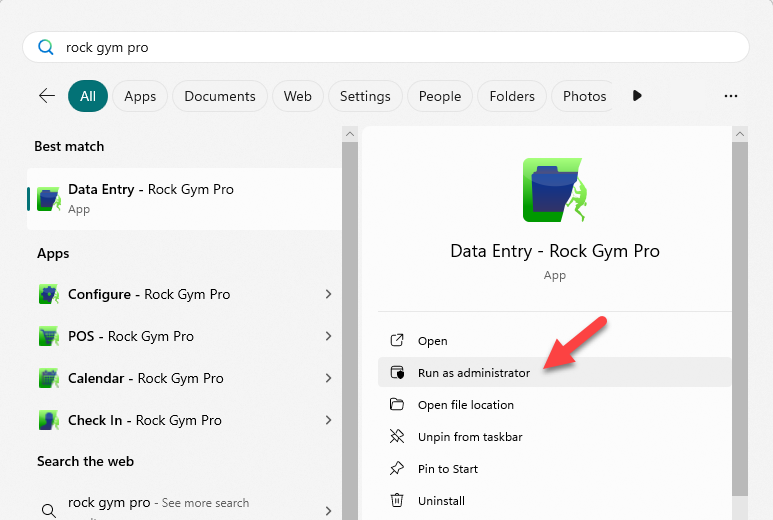
Task: Select POS - Rock Gym Pro result
Action: tap(184, 336)
